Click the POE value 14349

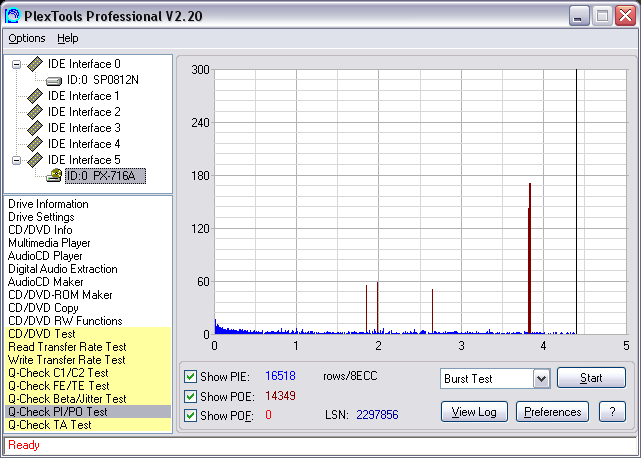pyautogui.click(x=280, y=396)
